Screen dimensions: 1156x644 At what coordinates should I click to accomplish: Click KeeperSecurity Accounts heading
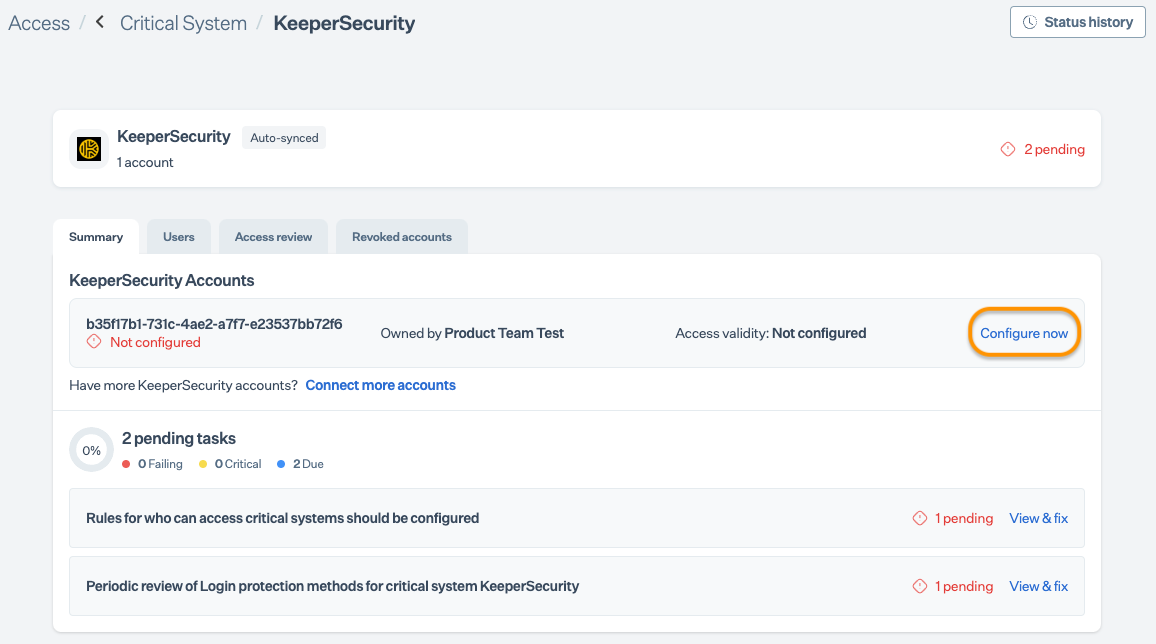161,280
